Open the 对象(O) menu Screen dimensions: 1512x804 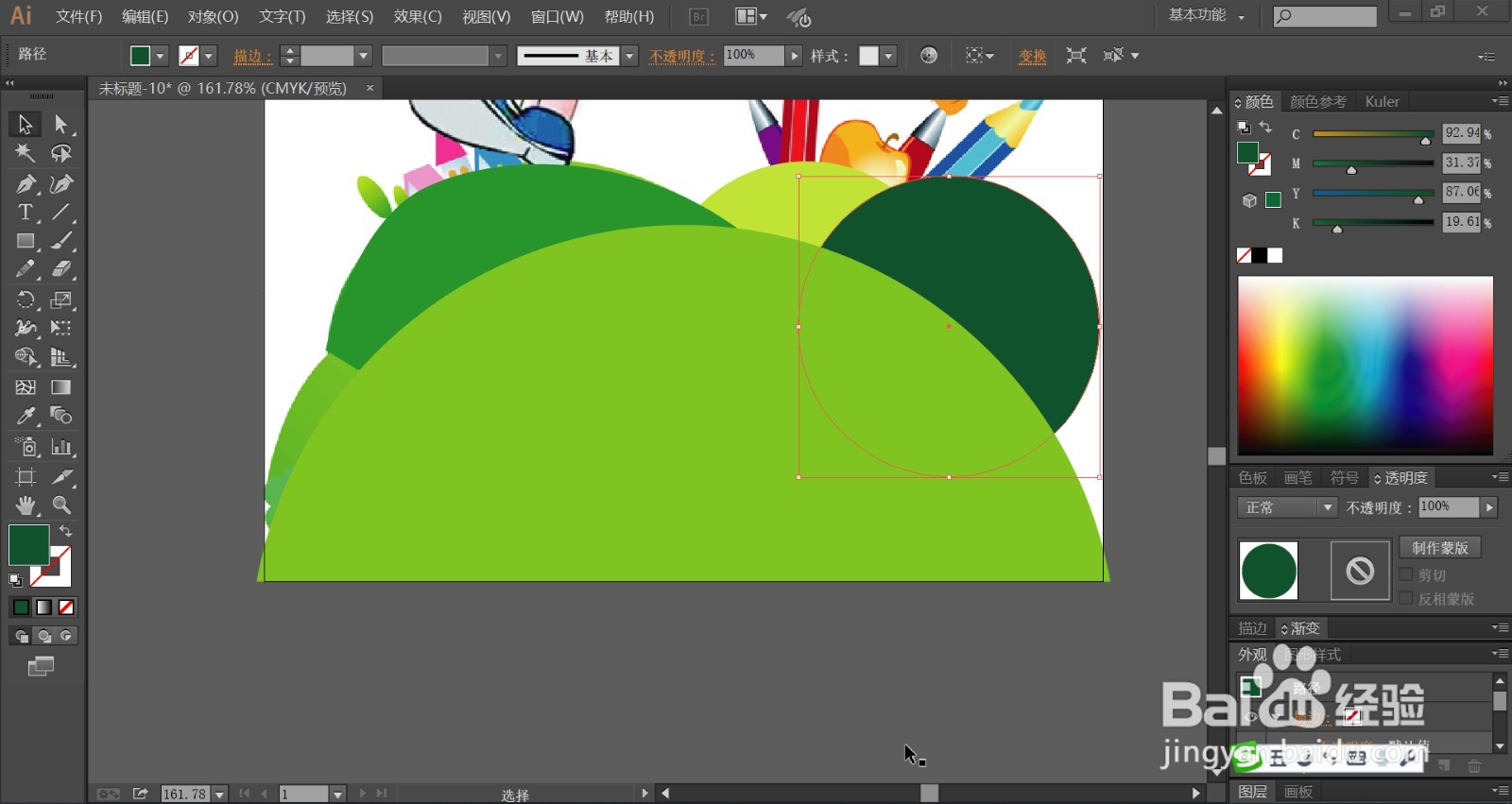coord(213,16)
